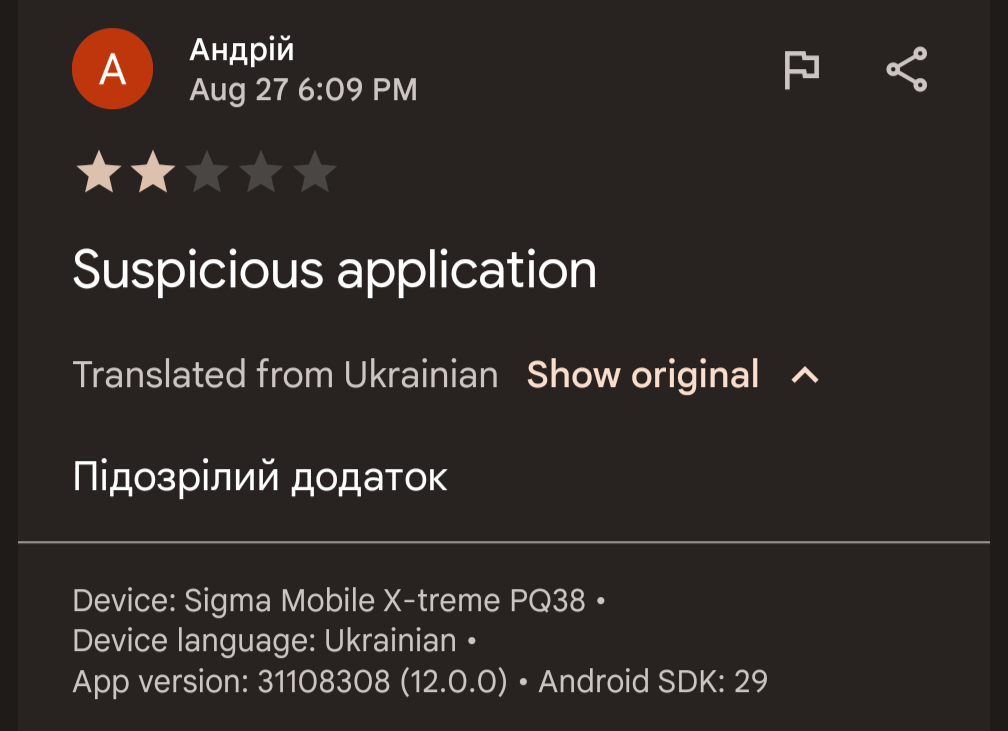The height and width of the screenshot is (731, 1008).
Task: Click the 'Translated from Ukrainian' label
Action: coord(285,375)
